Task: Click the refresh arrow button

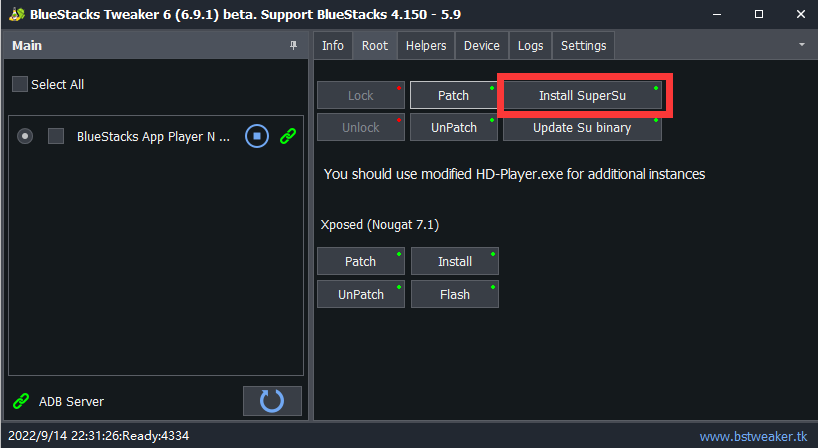Action: coord(272,401)
